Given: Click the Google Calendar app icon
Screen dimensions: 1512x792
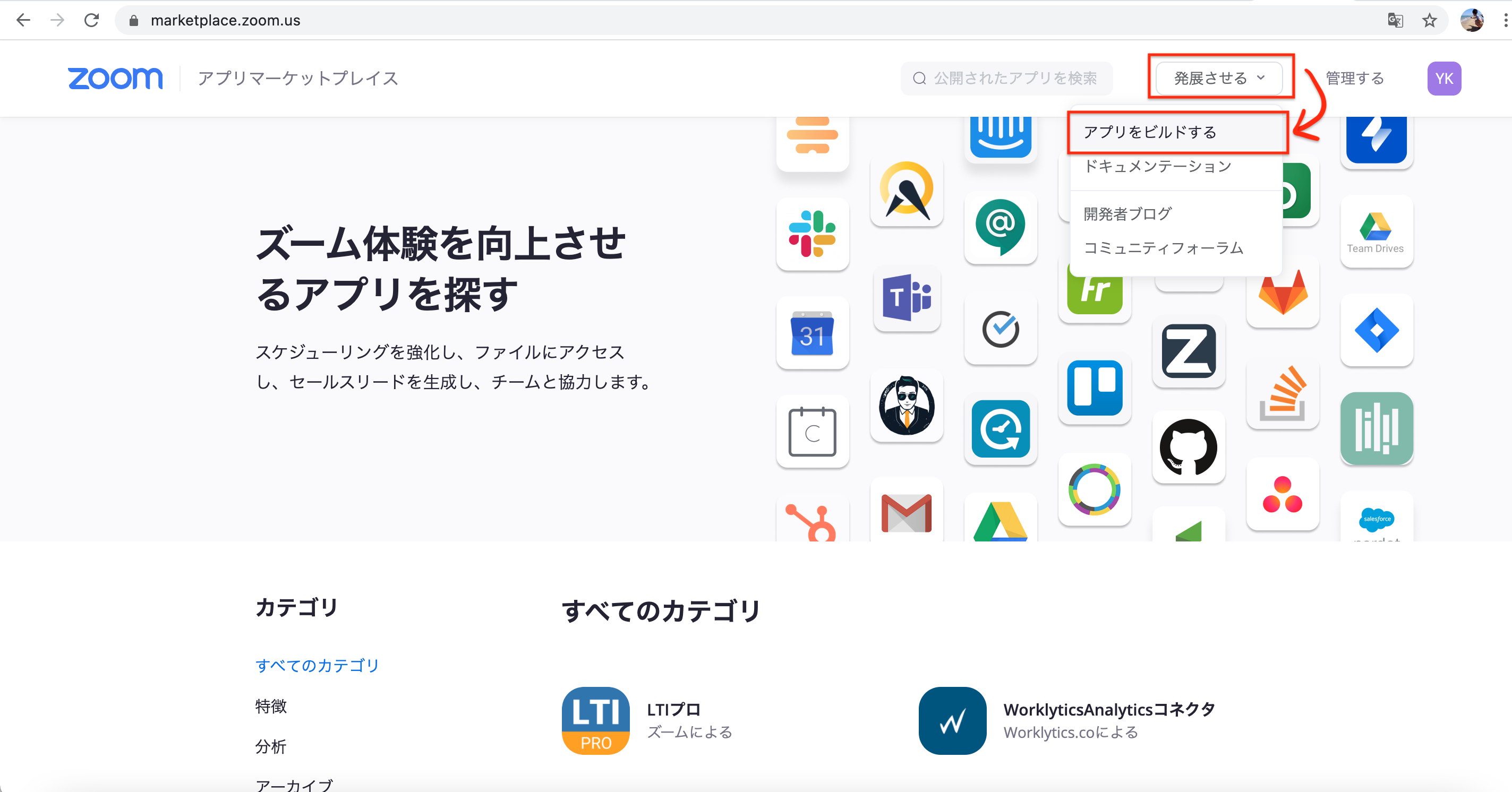Looking at the screenshot, I should pyautogui.click(x=813, y=333).
